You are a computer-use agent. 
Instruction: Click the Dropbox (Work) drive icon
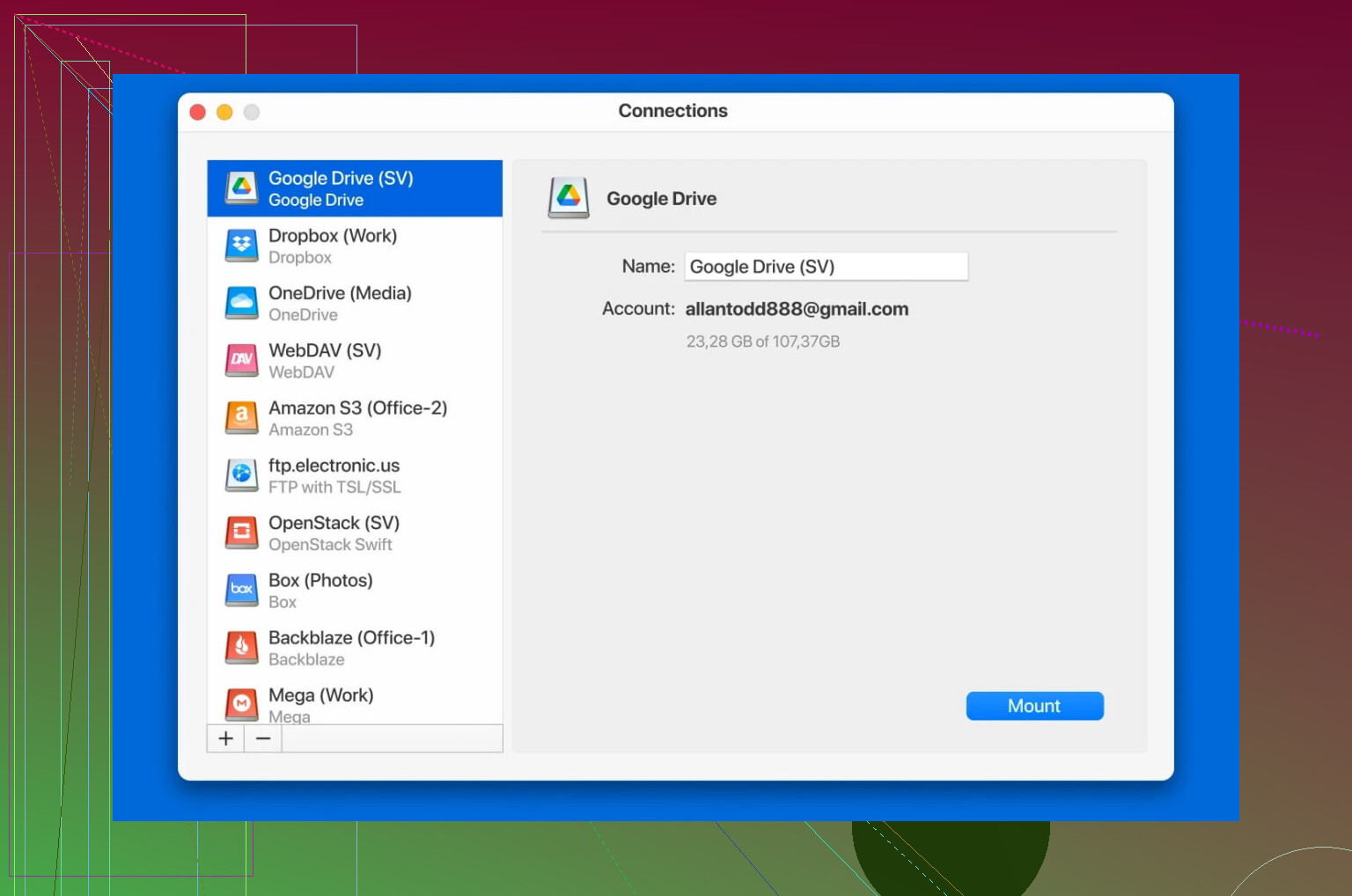[x=241, y=246]
